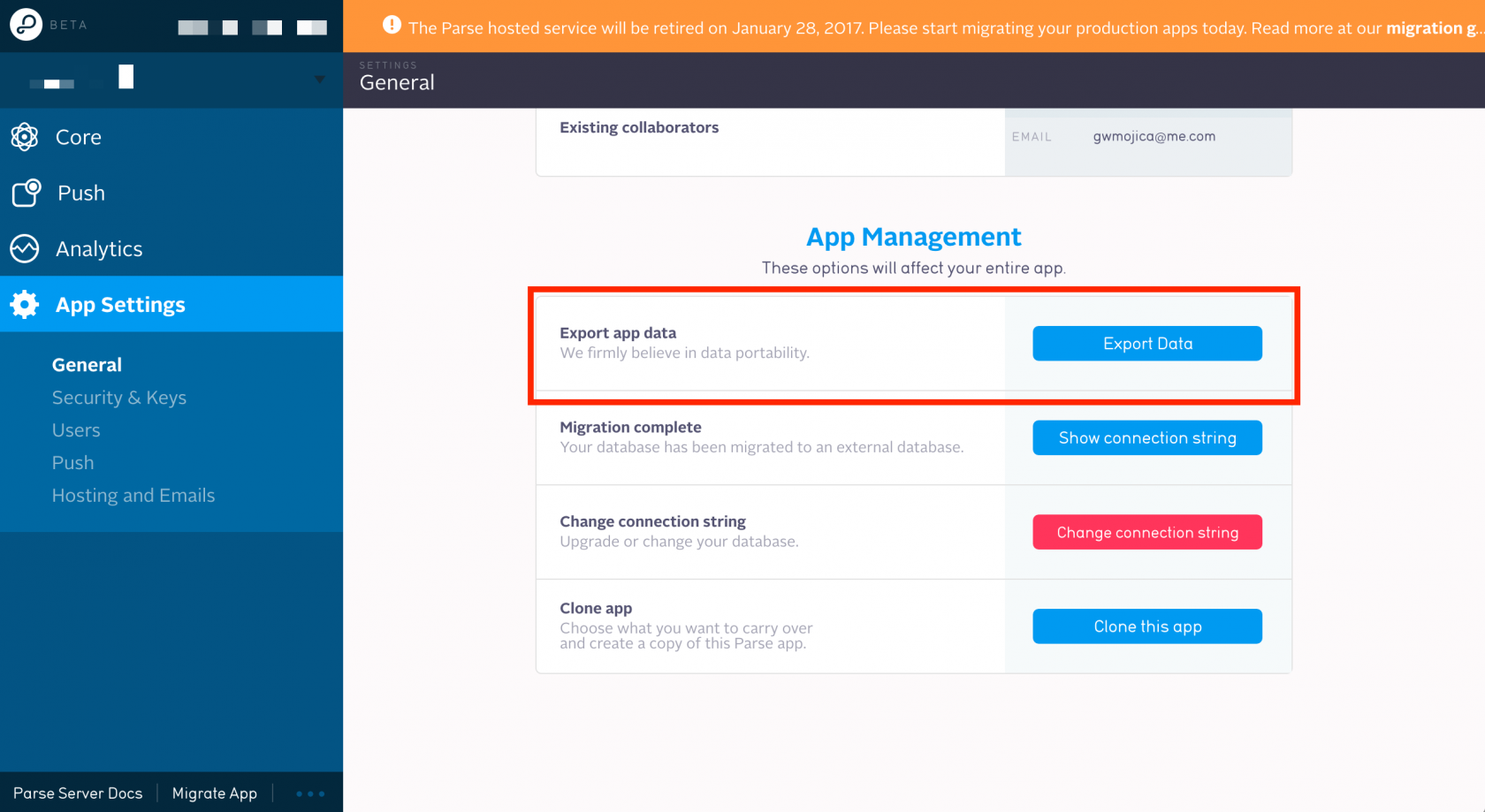This screenshot has height=812, width=1485.
Task: Click the App Management heading
Action: [914, 237]
